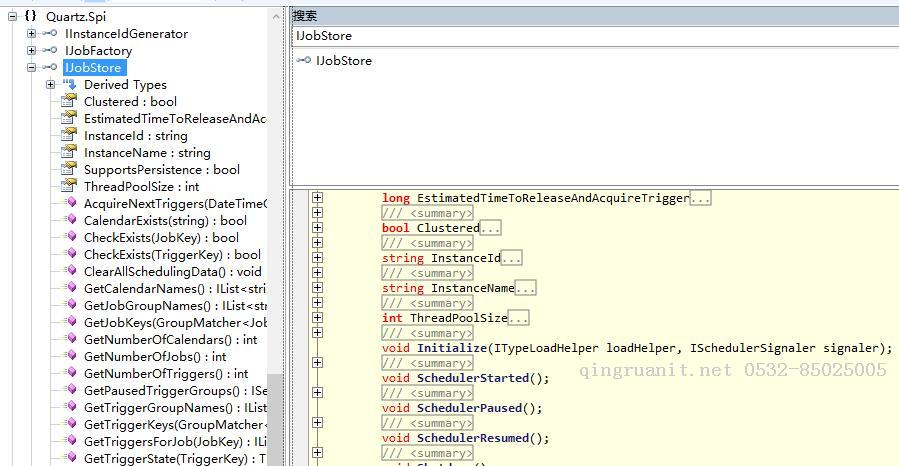Image resolution: width=899 pixels, height=466 pixels.
Task: Click the ITypeLoadHelper type link
Action: (544, 348)
